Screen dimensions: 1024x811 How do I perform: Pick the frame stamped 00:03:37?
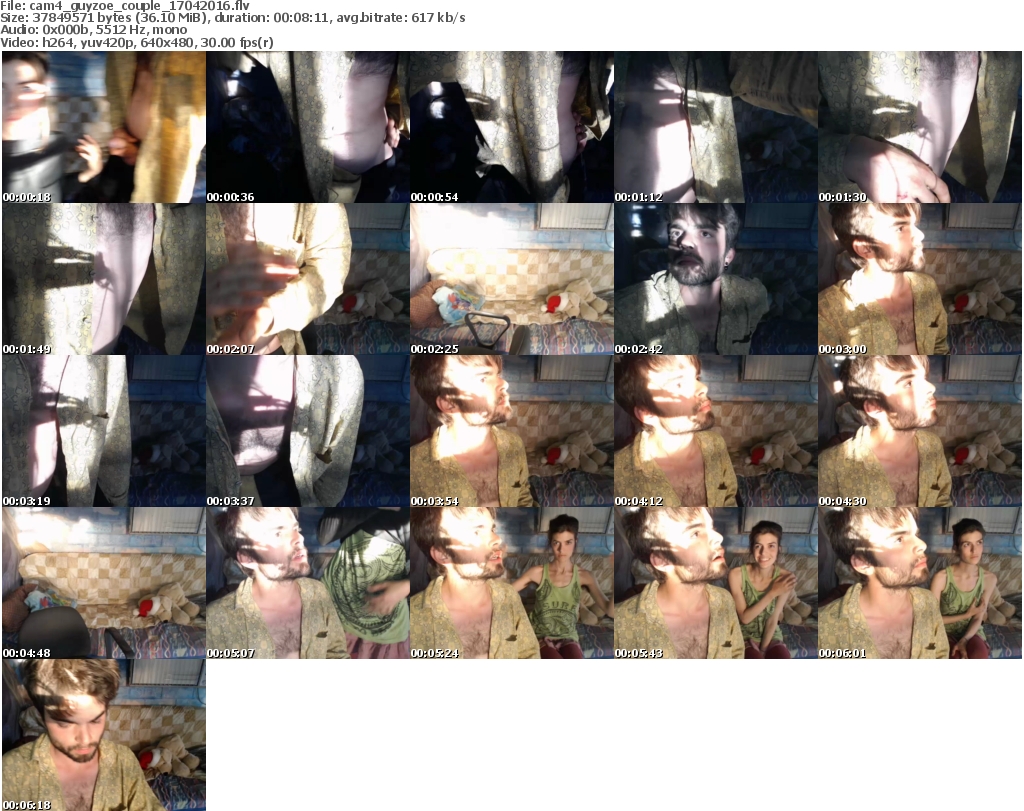click(308, 431)
